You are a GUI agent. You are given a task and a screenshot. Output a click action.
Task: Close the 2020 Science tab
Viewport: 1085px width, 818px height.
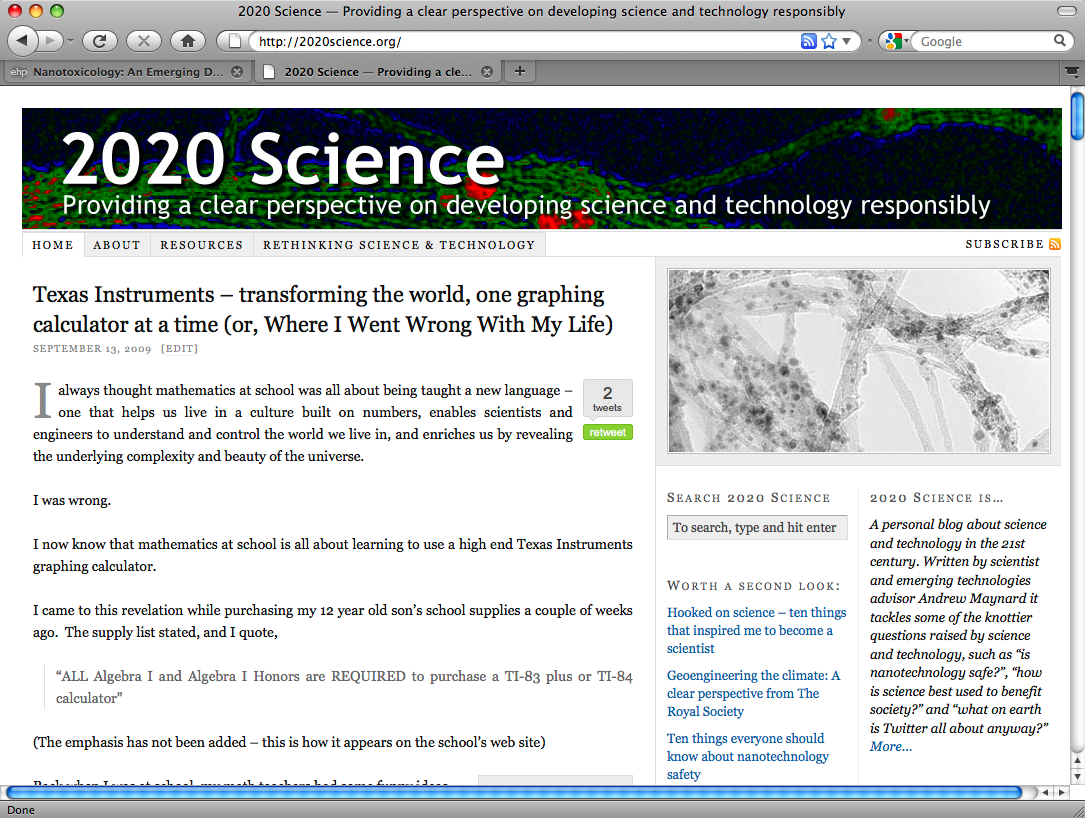pos(487,72)
